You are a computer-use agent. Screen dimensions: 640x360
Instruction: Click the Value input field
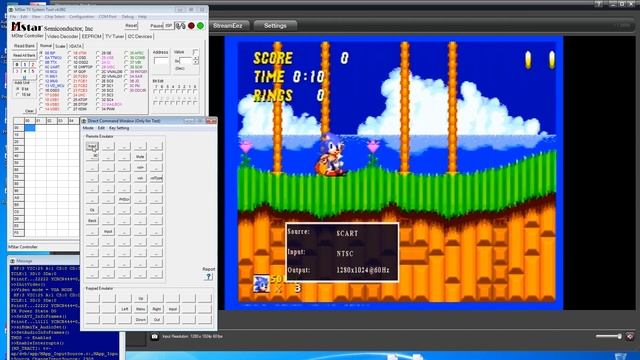click(x=186, y=60)
